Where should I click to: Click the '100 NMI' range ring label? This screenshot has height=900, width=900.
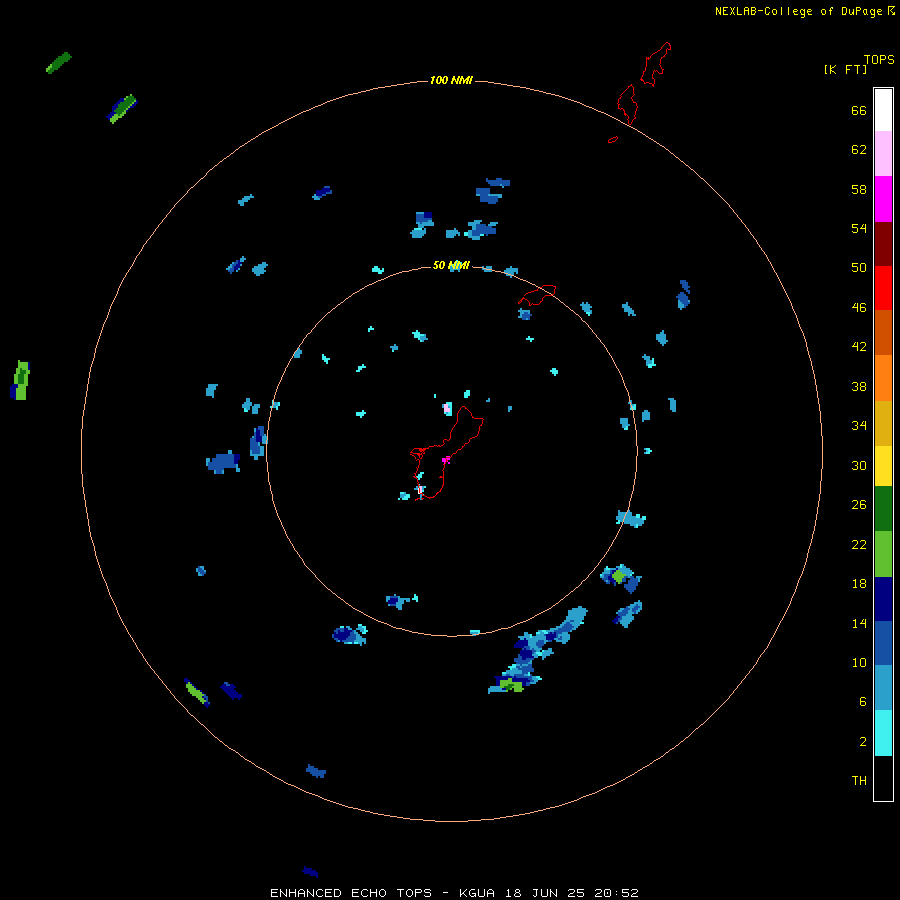point(451,80)
